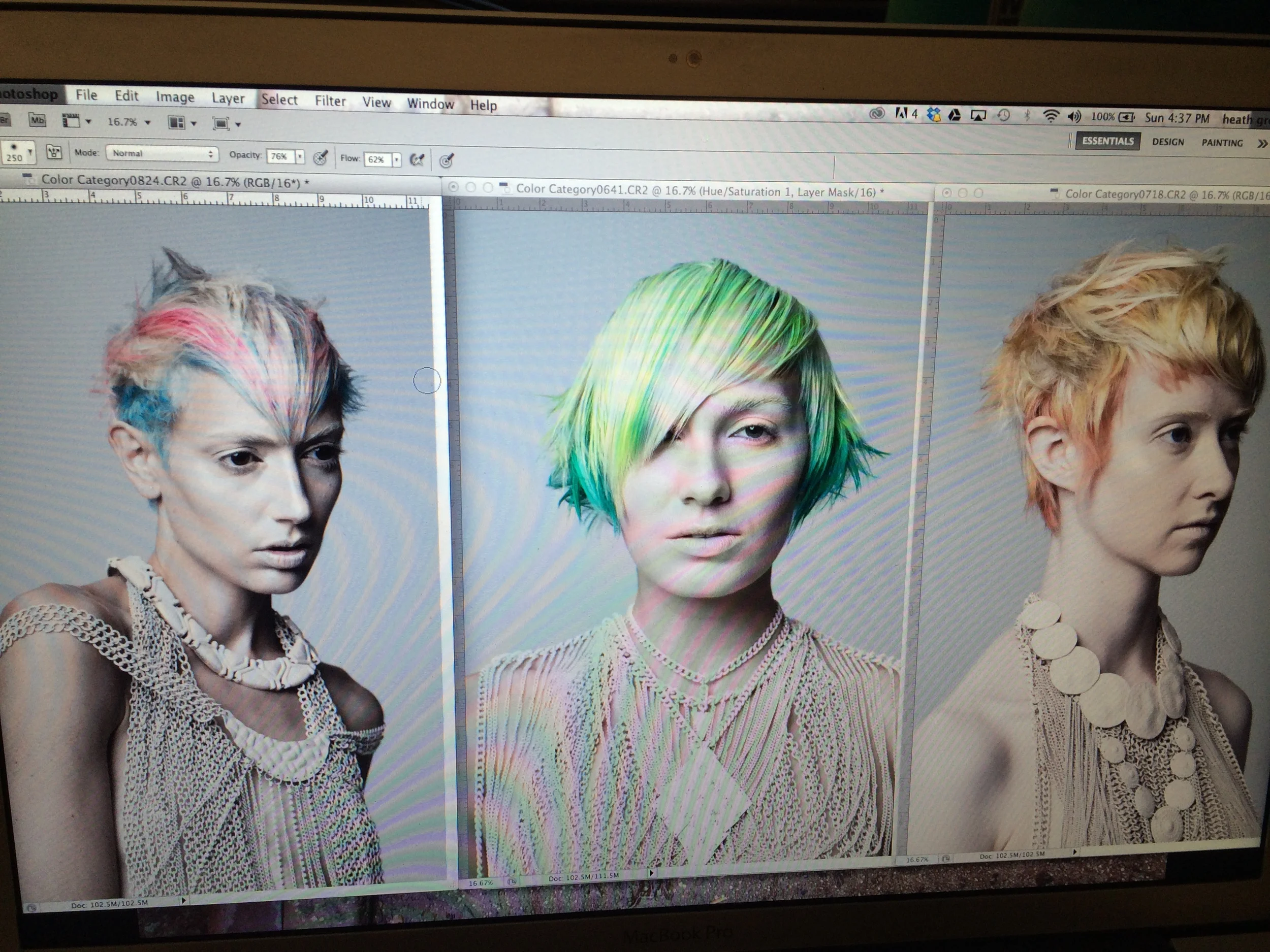Image resolution: width=1270 pixels, height=952 pixels.
Task: Open Google Drive icon in menu bar
Action: coord(954,115)
